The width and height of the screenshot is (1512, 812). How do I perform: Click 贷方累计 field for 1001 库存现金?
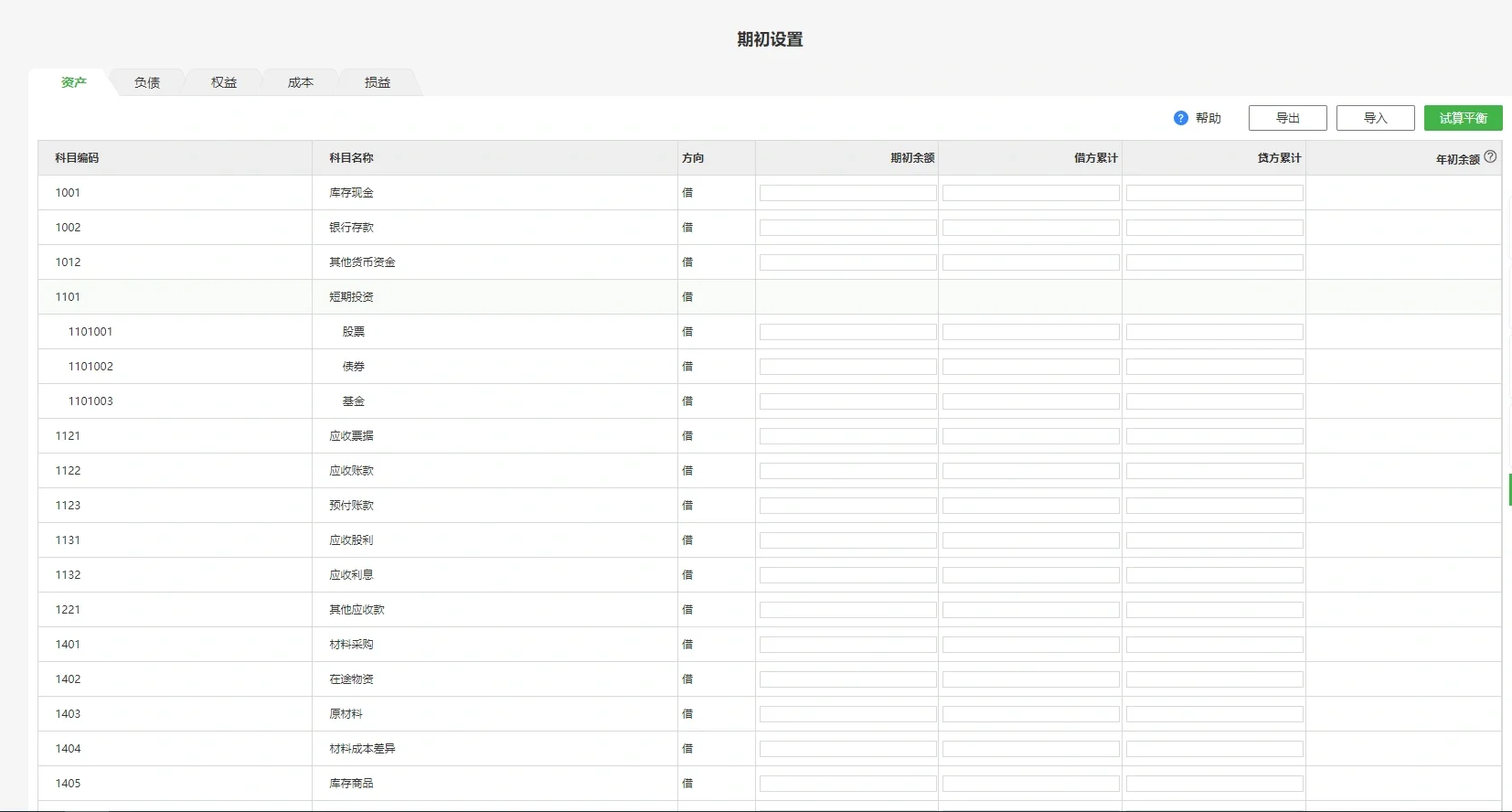1215,193
